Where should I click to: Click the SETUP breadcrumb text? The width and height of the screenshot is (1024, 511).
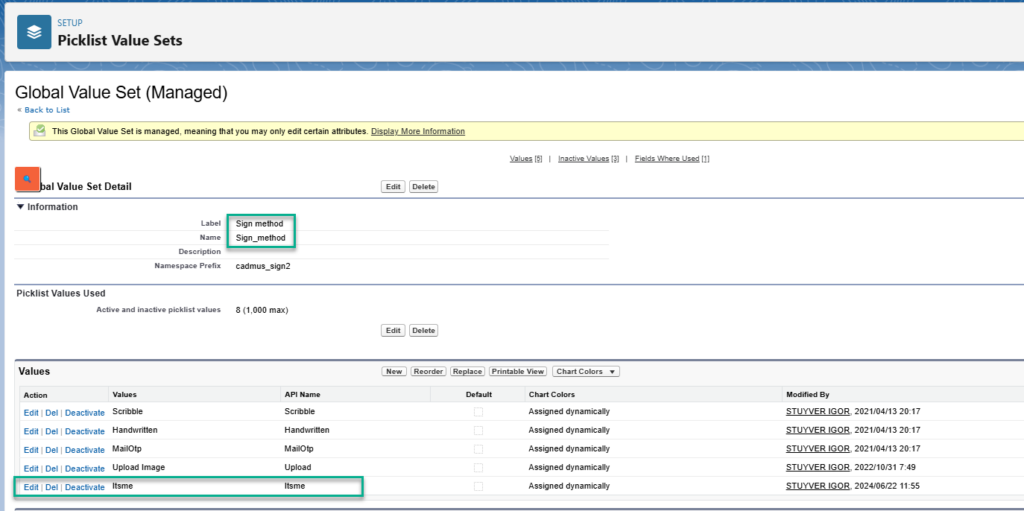pyautogui.click(x=70, y=23)
